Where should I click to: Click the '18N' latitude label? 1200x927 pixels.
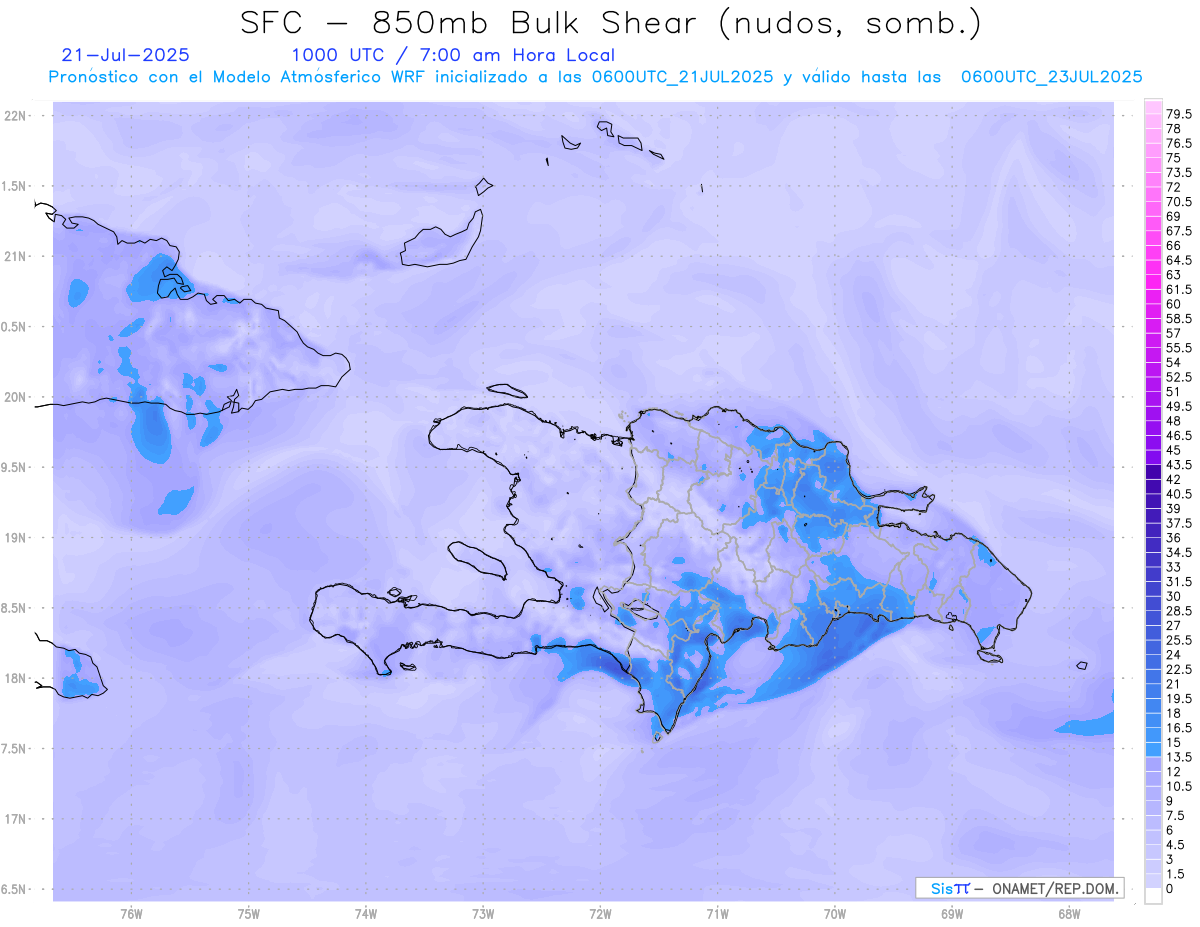coord(17,679)
